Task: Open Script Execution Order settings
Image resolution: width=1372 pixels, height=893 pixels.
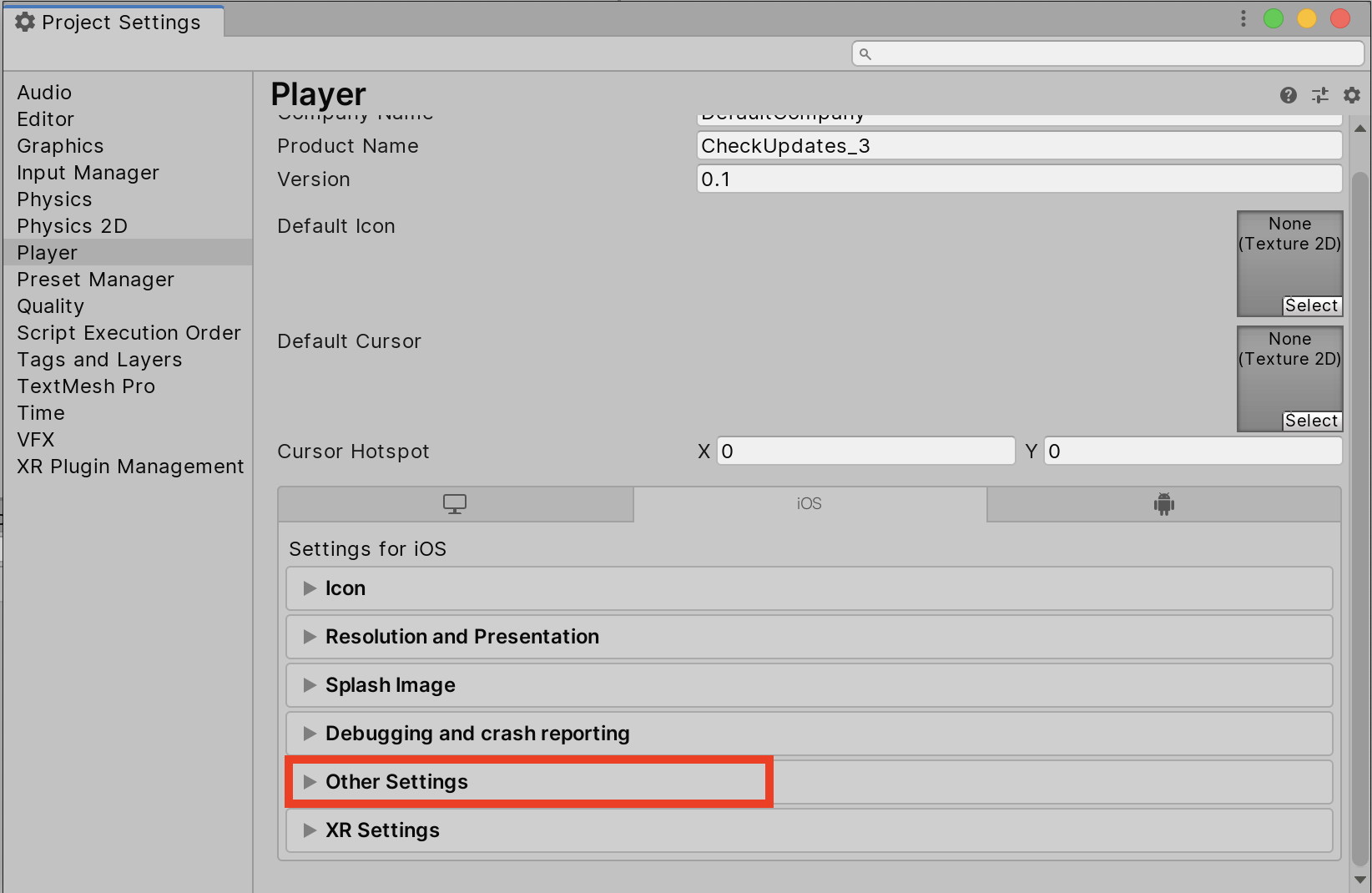Action: click(x=129, y=333)
